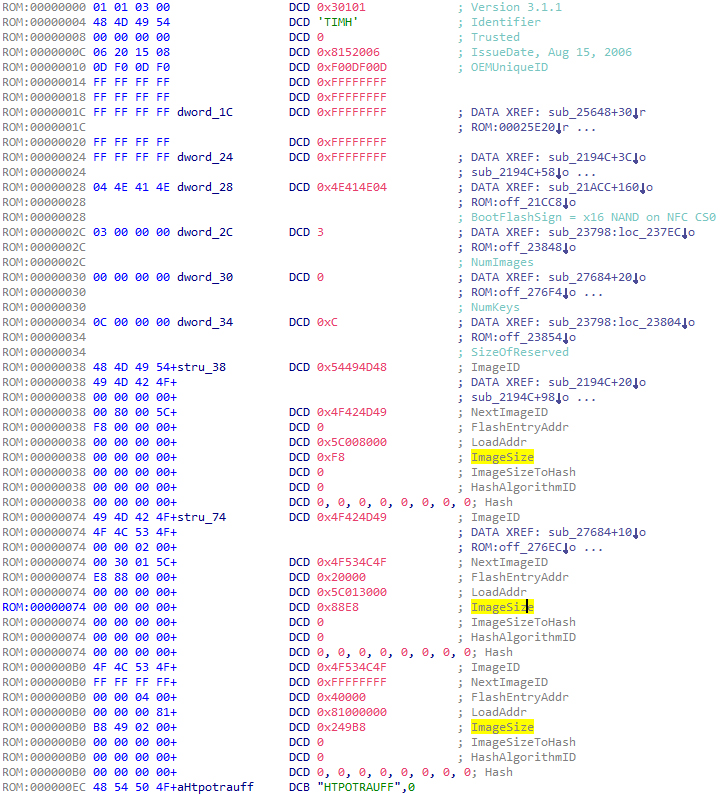Click the dword_1C label
724x794 pixels.
(x=205, y=112)
